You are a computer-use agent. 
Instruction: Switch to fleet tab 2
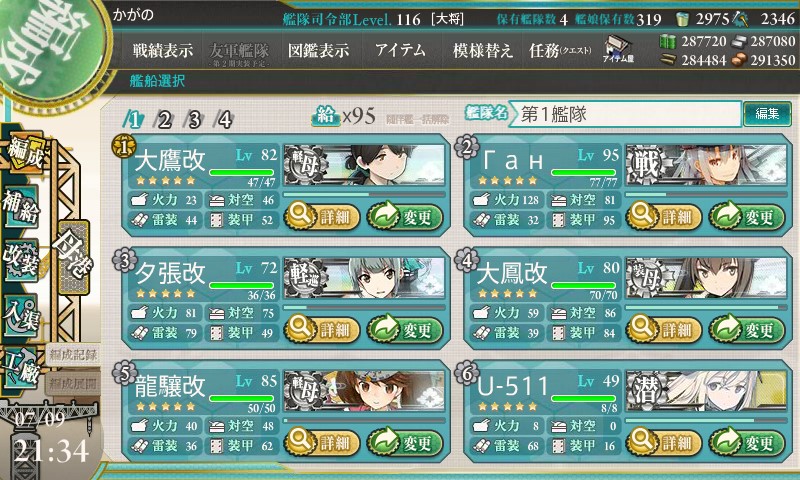tap(164, 120)
